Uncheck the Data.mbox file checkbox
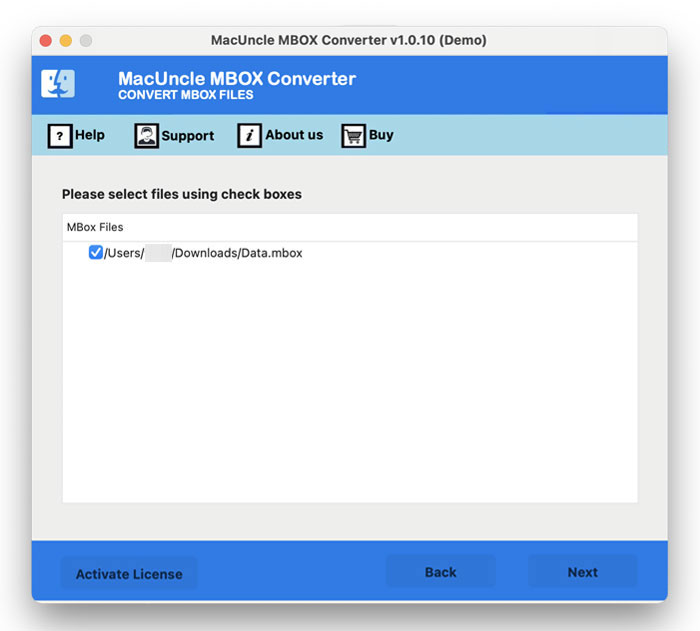Viewport: 700px width, 631px height. pos(96,252)
